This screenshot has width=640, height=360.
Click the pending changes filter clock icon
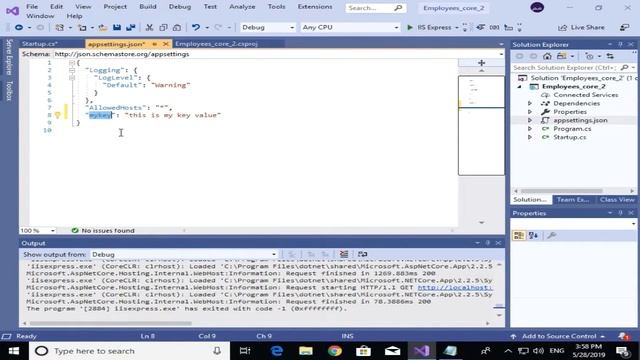(x=589, y=56)
